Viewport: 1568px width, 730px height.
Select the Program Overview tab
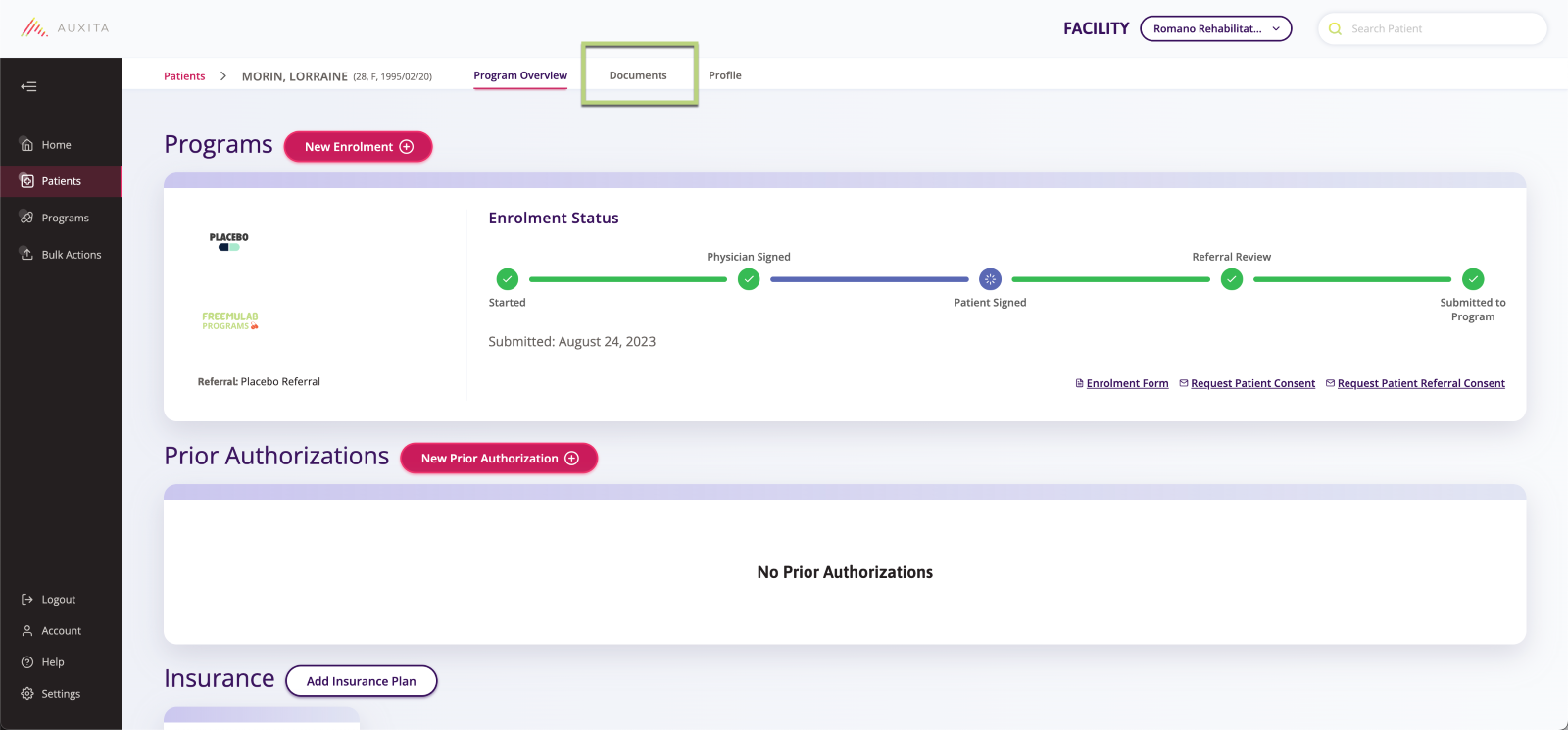click(x=520, y=75)
